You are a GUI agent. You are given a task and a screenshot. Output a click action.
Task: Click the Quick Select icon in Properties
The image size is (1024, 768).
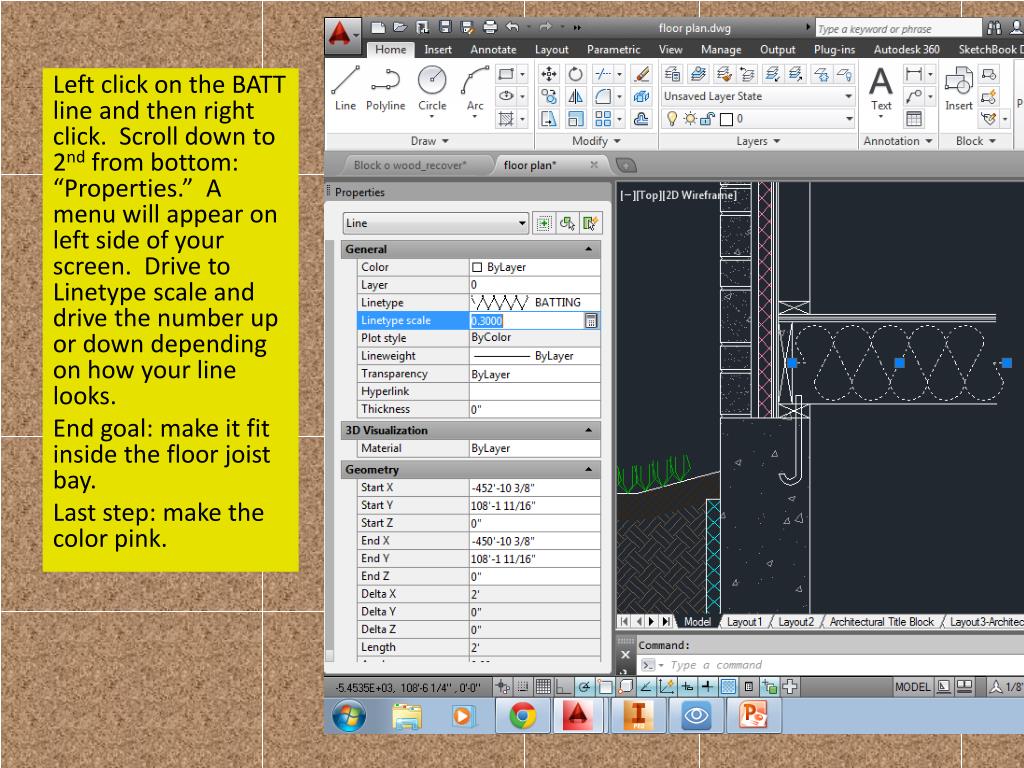pyautogui.click(x=591, y=224)
